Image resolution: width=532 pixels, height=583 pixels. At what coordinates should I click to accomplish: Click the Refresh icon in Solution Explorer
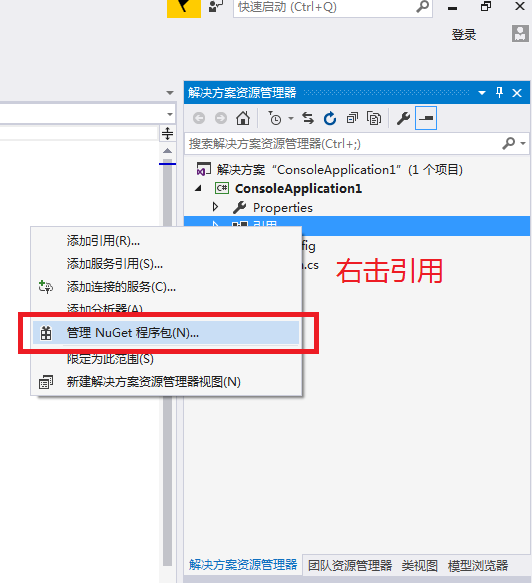[330, 119]
